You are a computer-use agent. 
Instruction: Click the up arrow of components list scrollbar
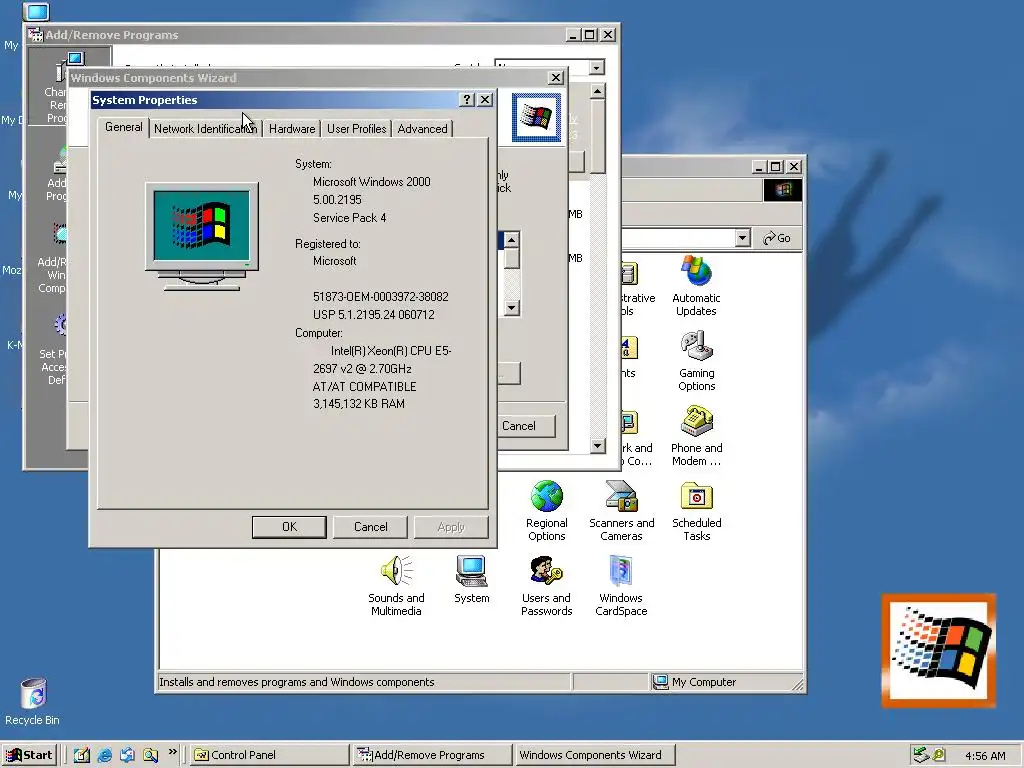coord(511,240)
